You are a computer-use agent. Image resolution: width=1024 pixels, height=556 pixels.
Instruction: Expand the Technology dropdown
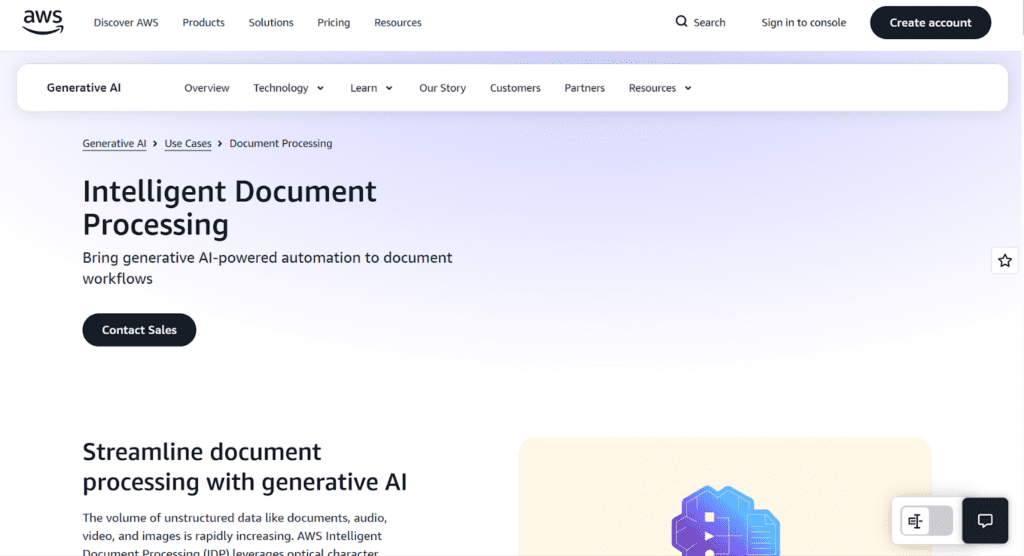click(288, 88)
